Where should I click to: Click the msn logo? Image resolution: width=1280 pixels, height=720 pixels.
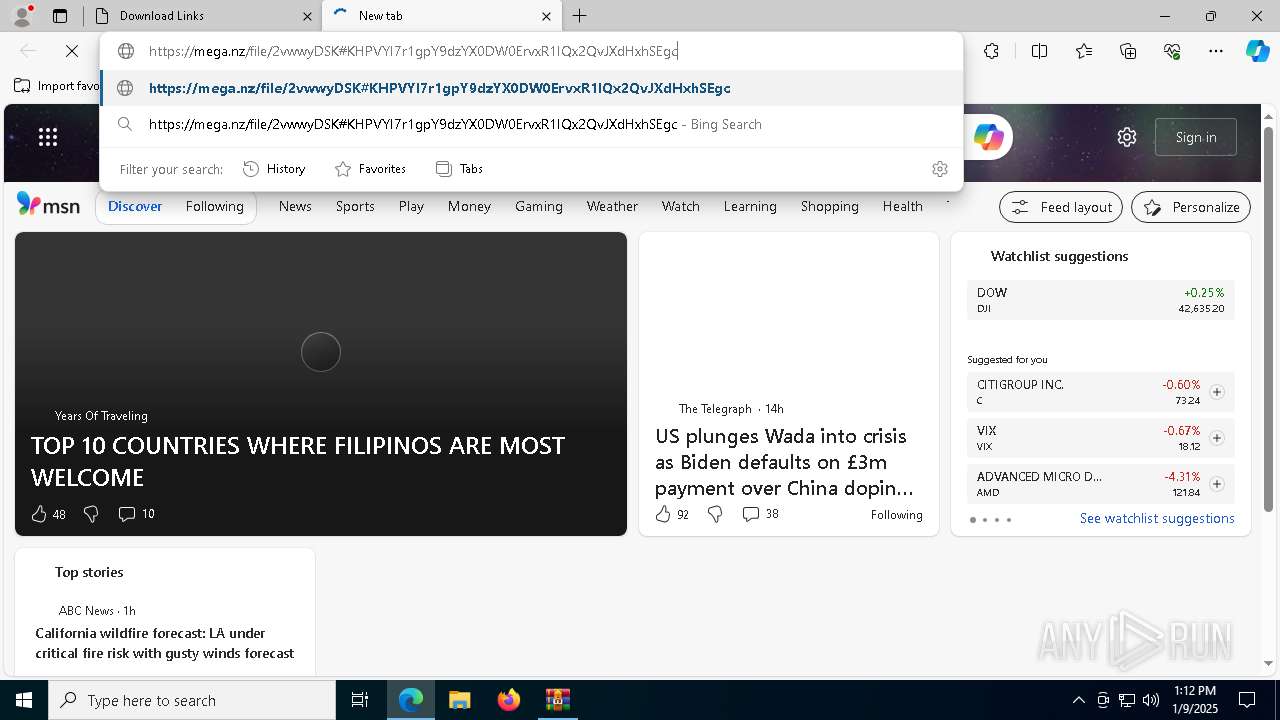48,205
